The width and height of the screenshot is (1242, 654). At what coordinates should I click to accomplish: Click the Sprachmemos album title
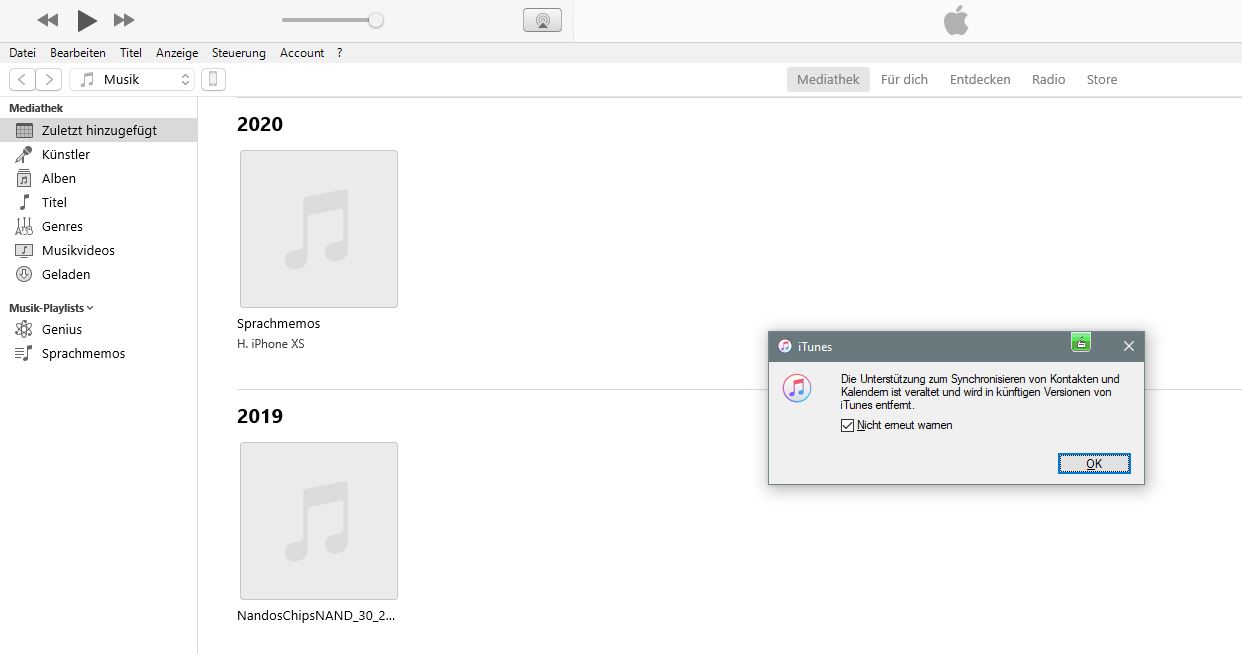[x=279, y=324]
